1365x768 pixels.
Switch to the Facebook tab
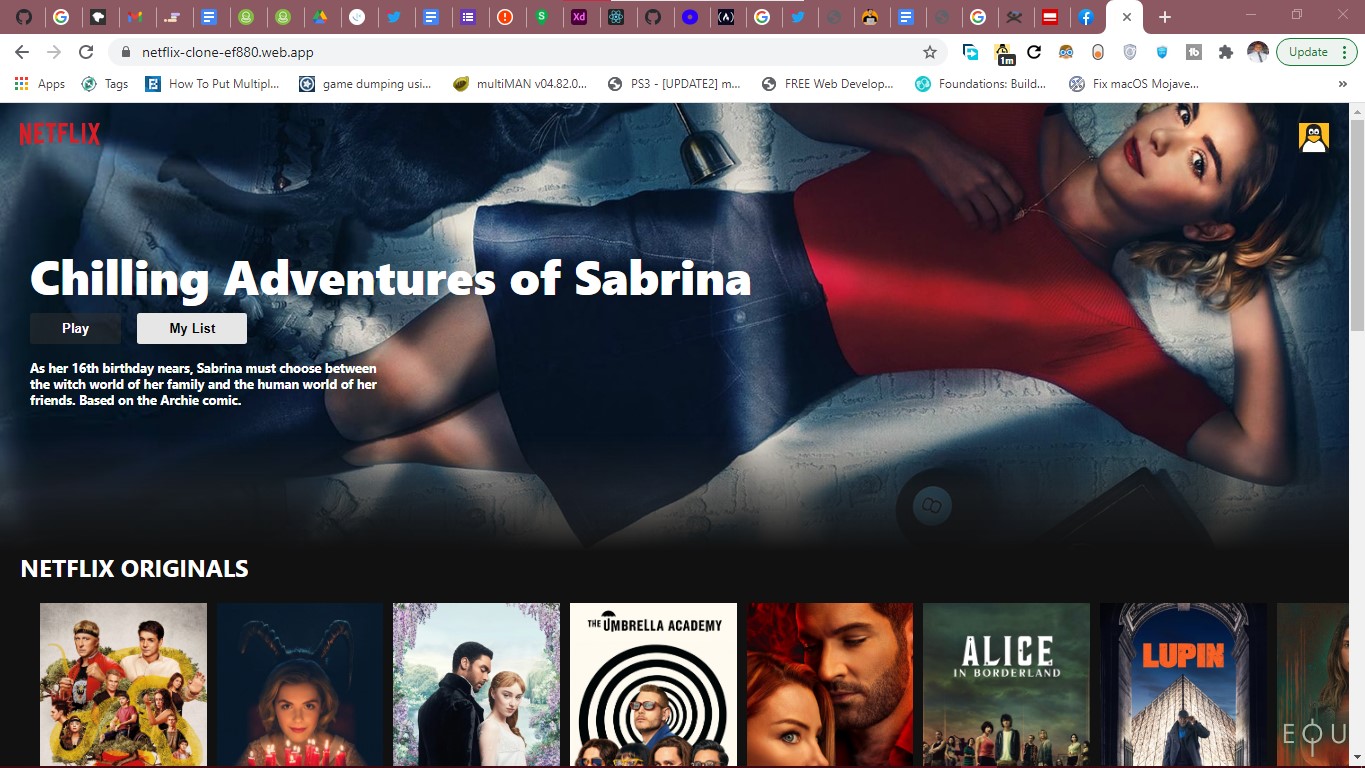click(x=1085, y=17)
